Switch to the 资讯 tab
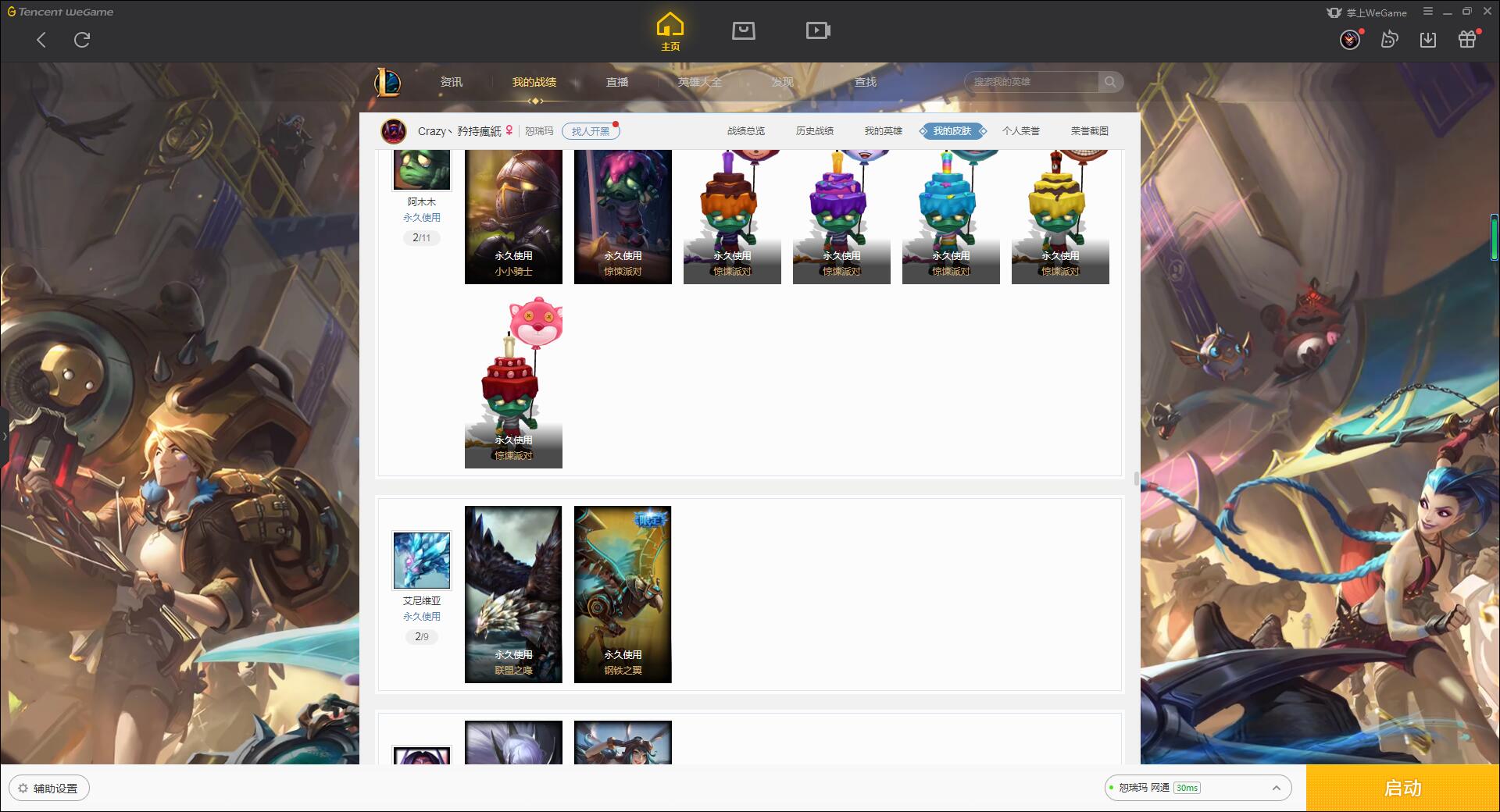Screen dimensions: 1500x812 (452, 82)
